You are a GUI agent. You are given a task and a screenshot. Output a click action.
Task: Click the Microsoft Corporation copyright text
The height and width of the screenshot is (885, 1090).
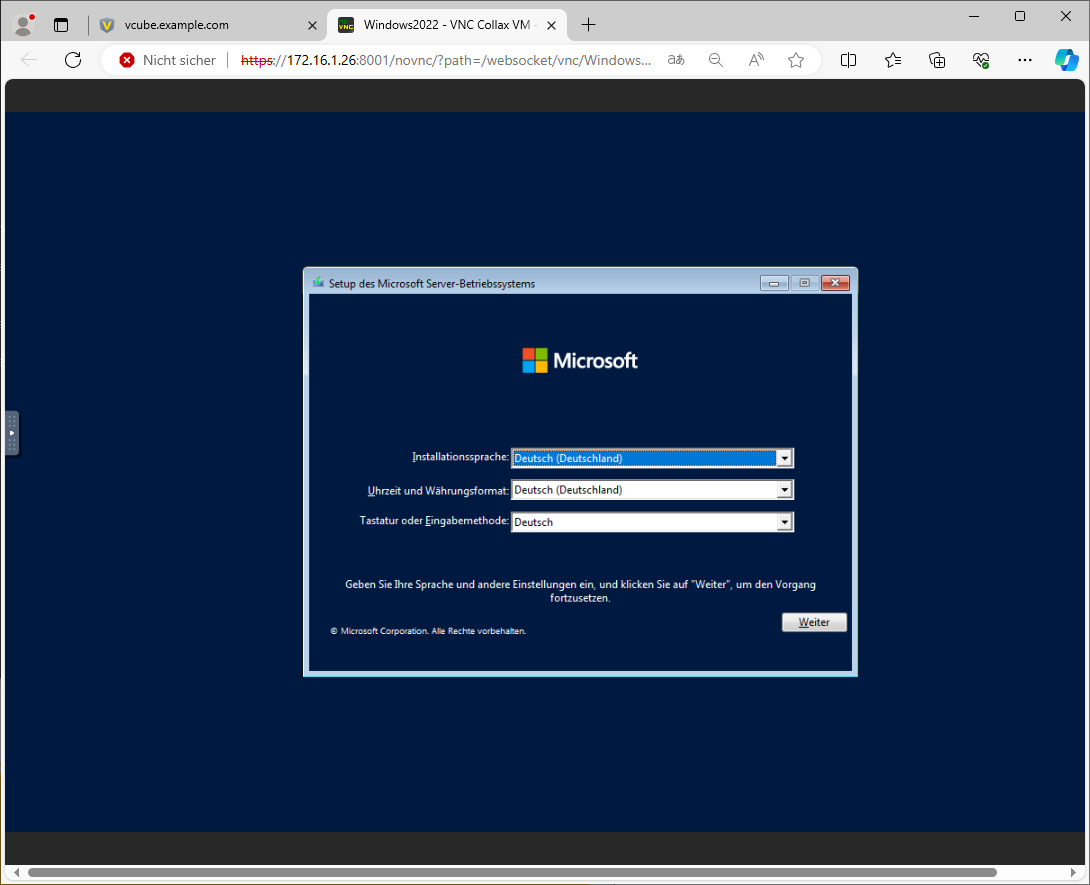[x=428, y=631]
